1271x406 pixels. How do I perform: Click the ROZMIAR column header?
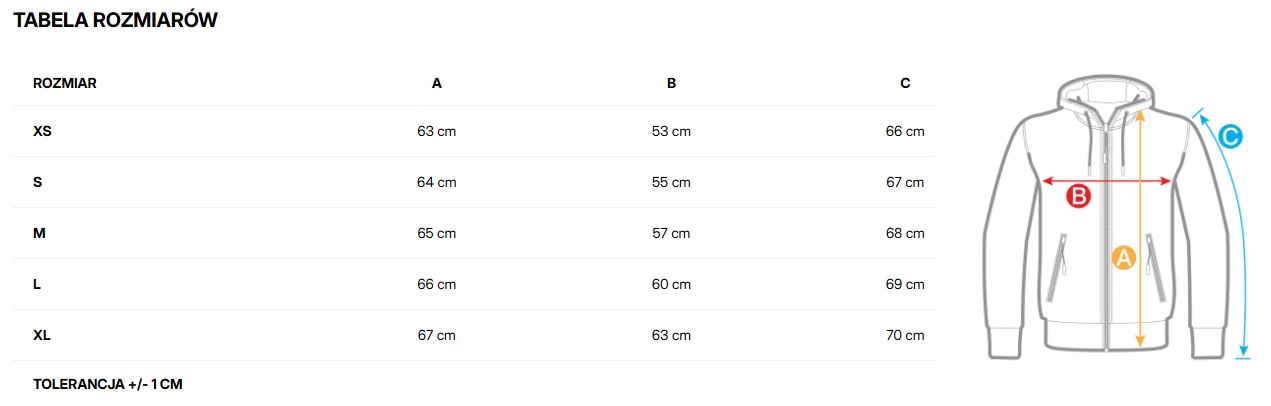(x=65, y=83)
